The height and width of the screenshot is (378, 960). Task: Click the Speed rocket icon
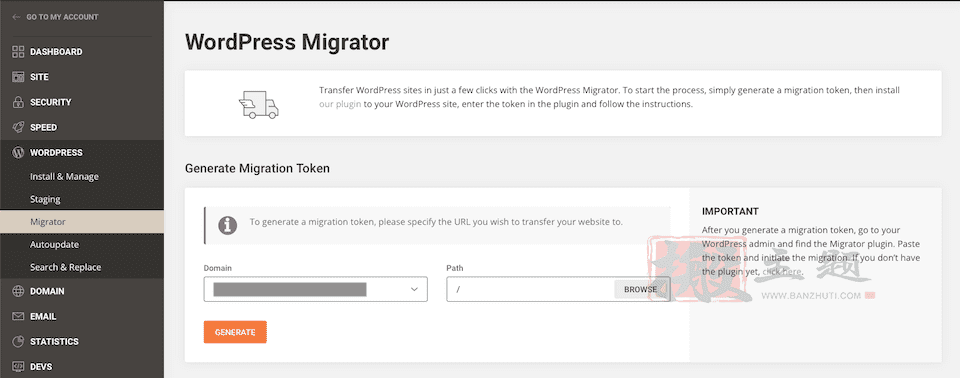pyautogui.click(x=18, y=127)
